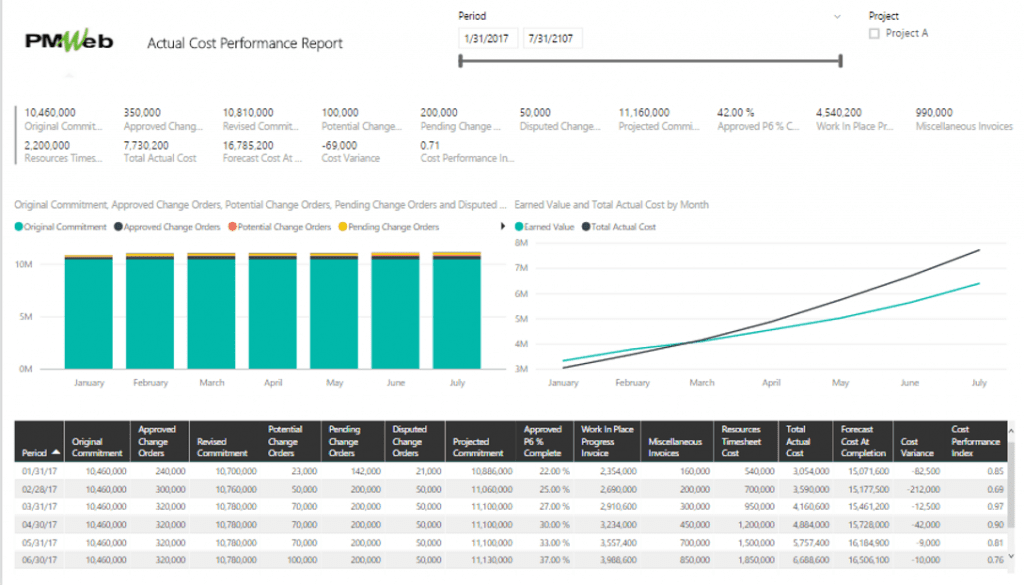
Task: Select the 05/31/17 period row cell
Action: coord(39,543)
